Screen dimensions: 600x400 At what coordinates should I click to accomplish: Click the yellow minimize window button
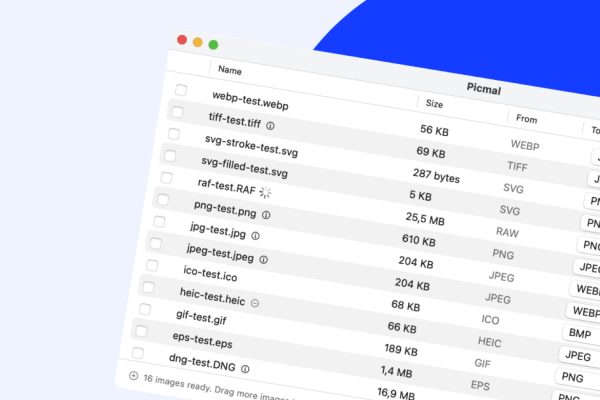pyautogui.click(x=197, y=42)
